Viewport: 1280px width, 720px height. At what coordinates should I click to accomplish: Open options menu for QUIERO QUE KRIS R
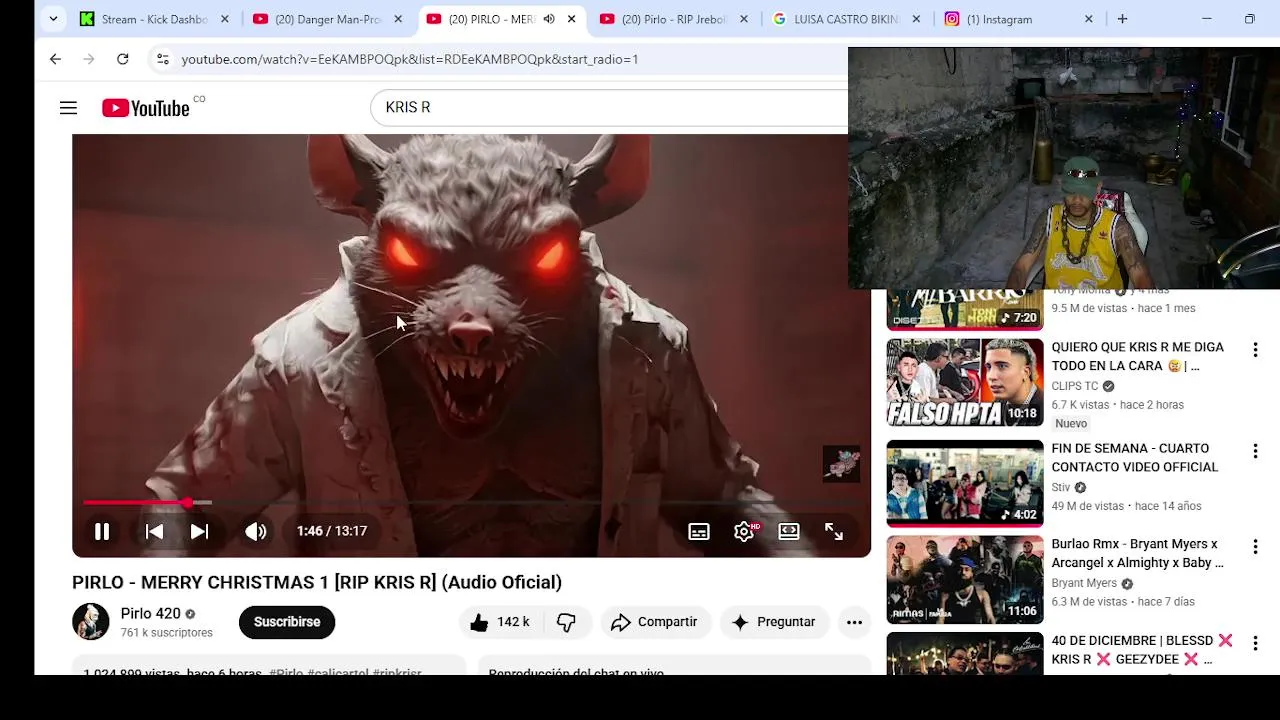pos(1255,350)
